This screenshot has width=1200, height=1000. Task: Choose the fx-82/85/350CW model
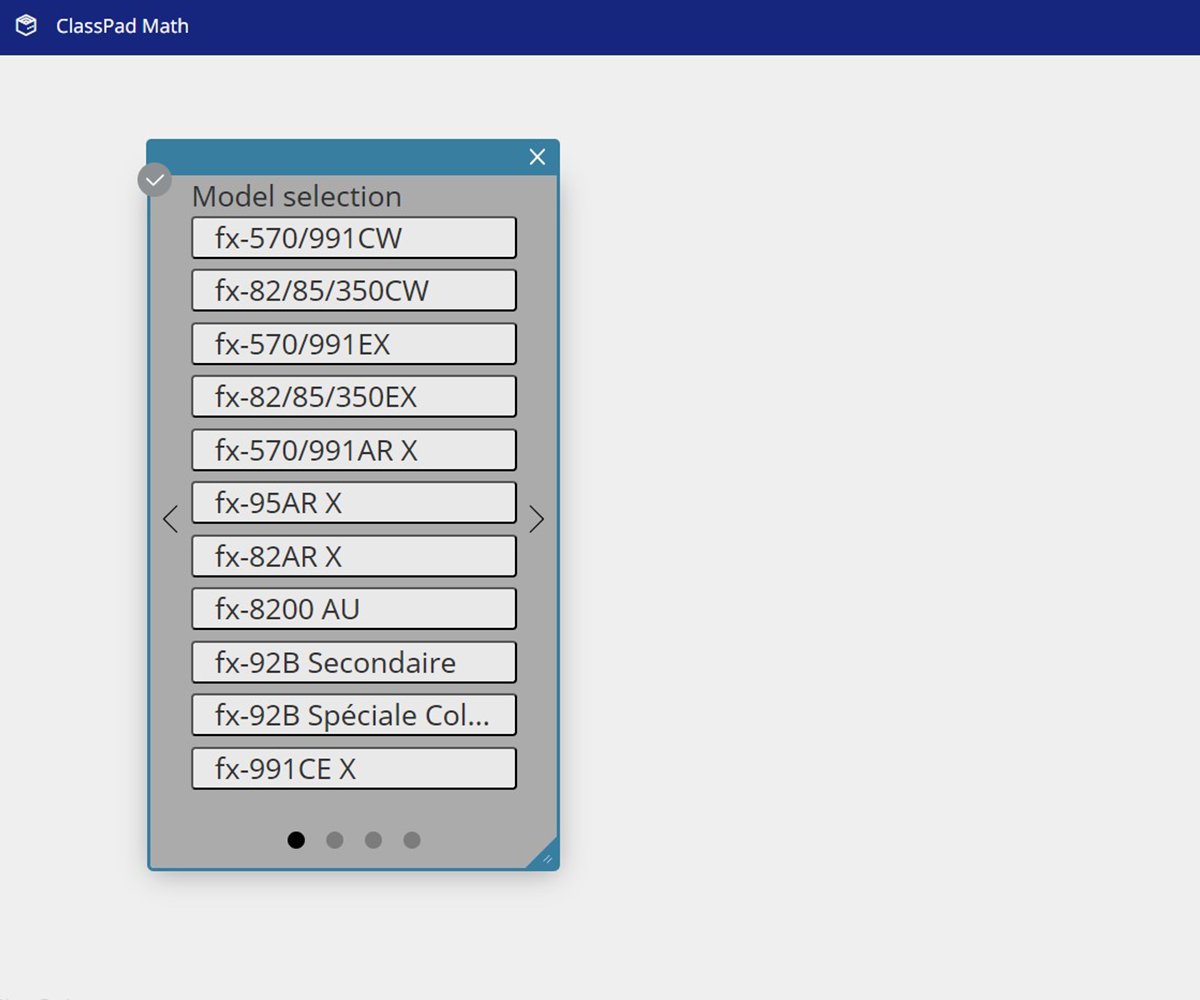[354, 291]
